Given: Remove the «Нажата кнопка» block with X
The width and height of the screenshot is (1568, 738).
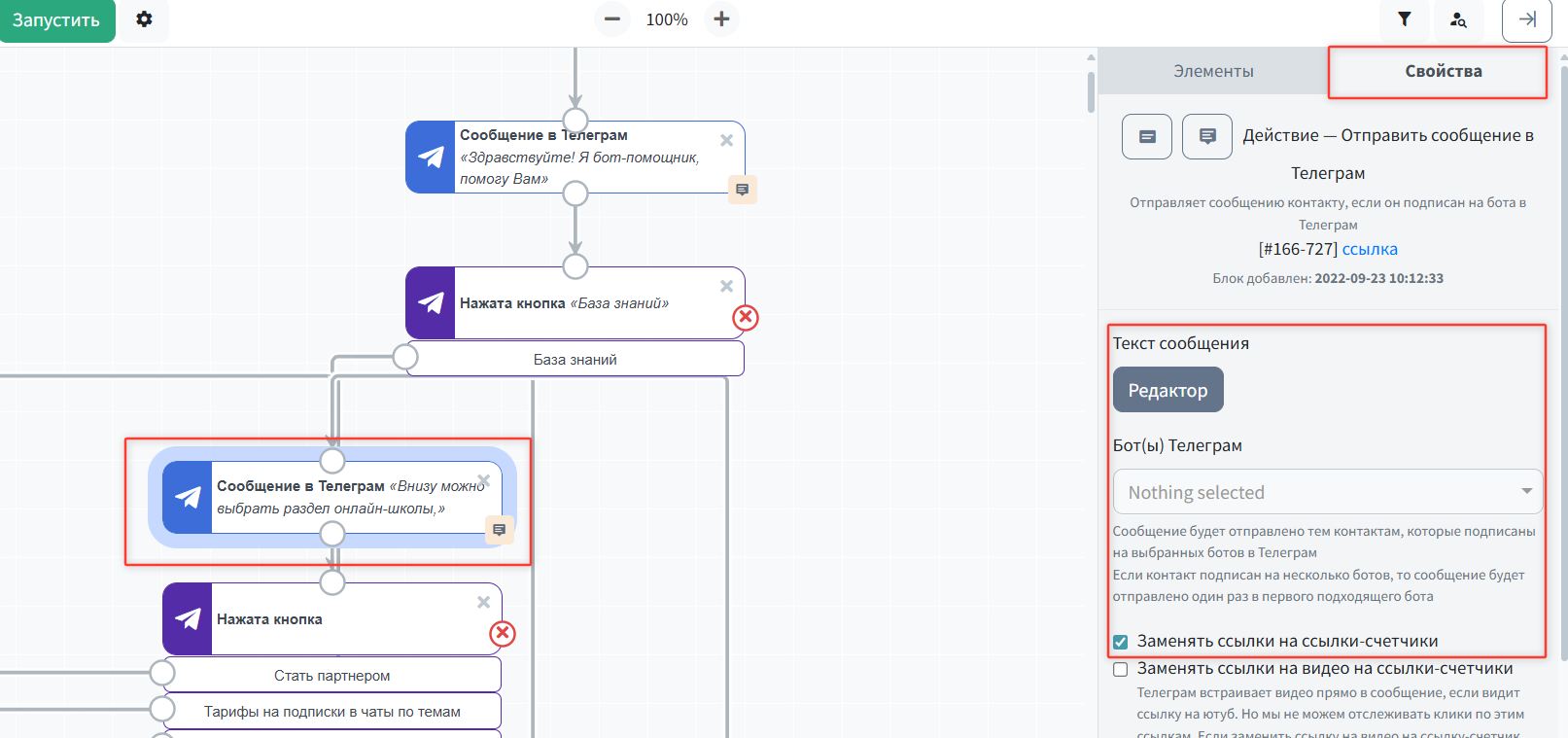Looking at the screenshot, I should [483, 603].
